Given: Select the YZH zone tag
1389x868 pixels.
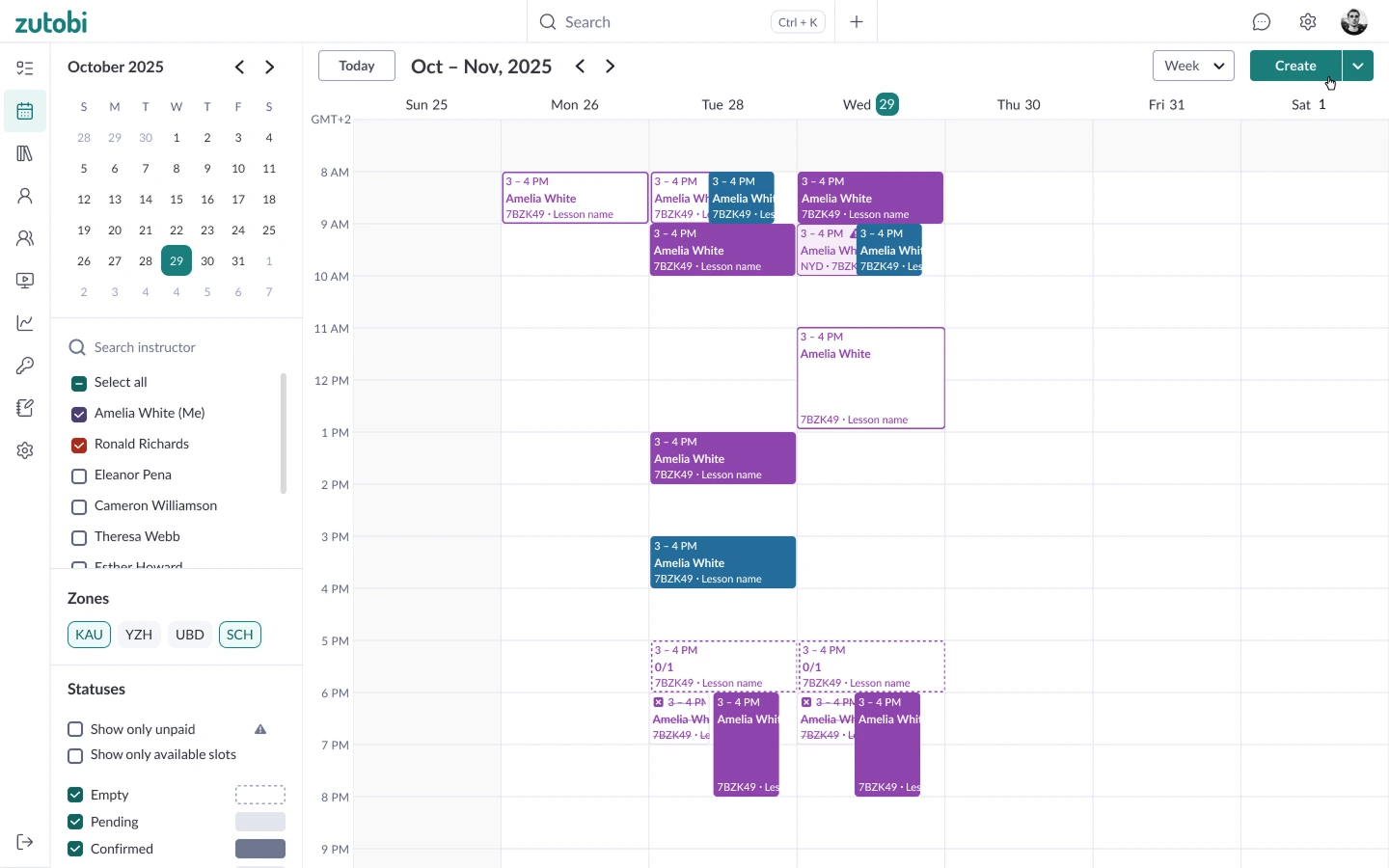Looking at the screenshot, I should 139,635.
